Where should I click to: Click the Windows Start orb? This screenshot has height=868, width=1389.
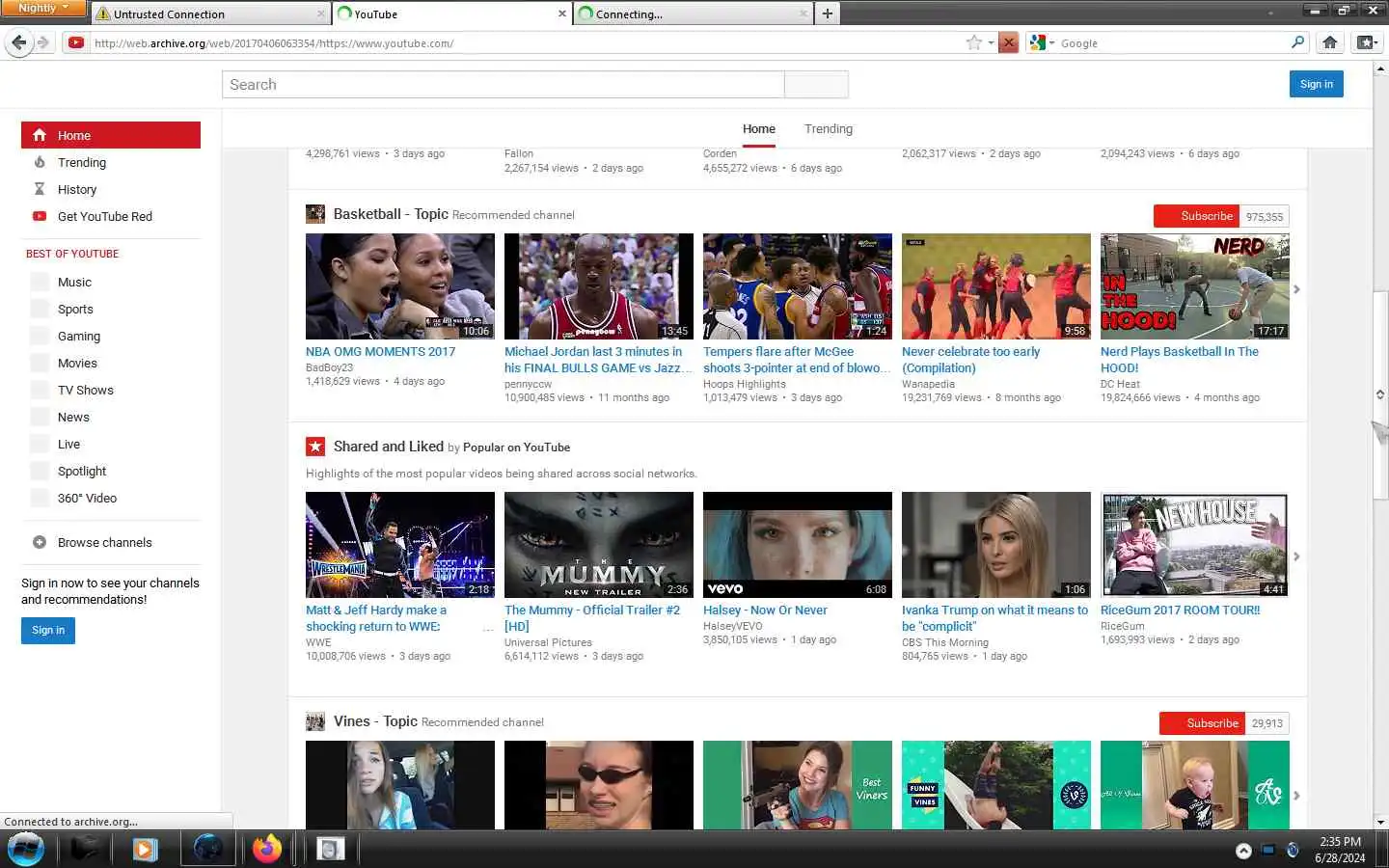(x=26, y=850)
